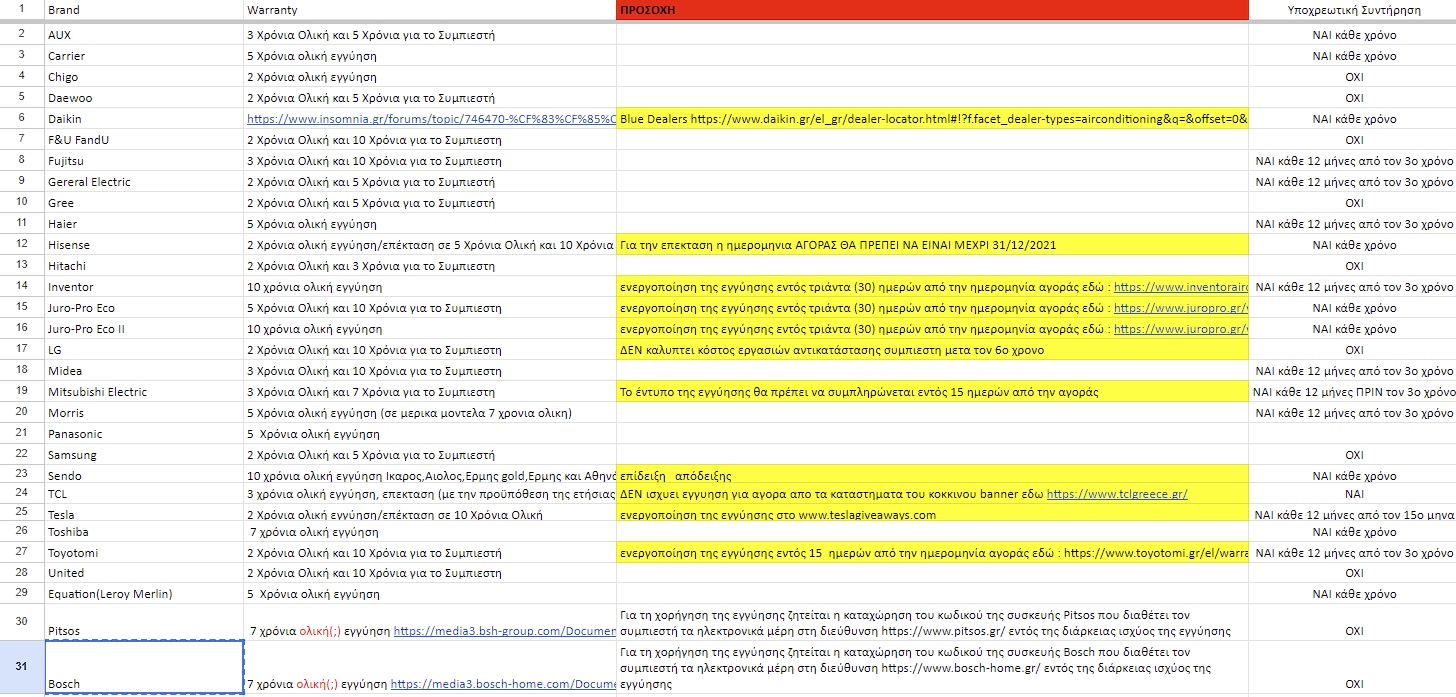Image resolution: width=1456 pixels, height=697 pixels.
Task: Select row header number 31
Action: point(22,666)
